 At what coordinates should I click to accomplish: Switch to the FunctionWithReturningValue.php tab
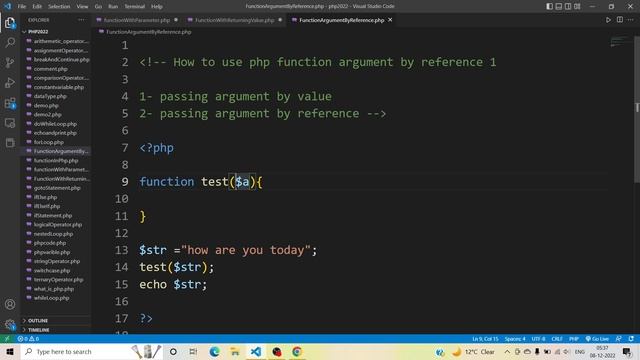[x=234, y=20]
